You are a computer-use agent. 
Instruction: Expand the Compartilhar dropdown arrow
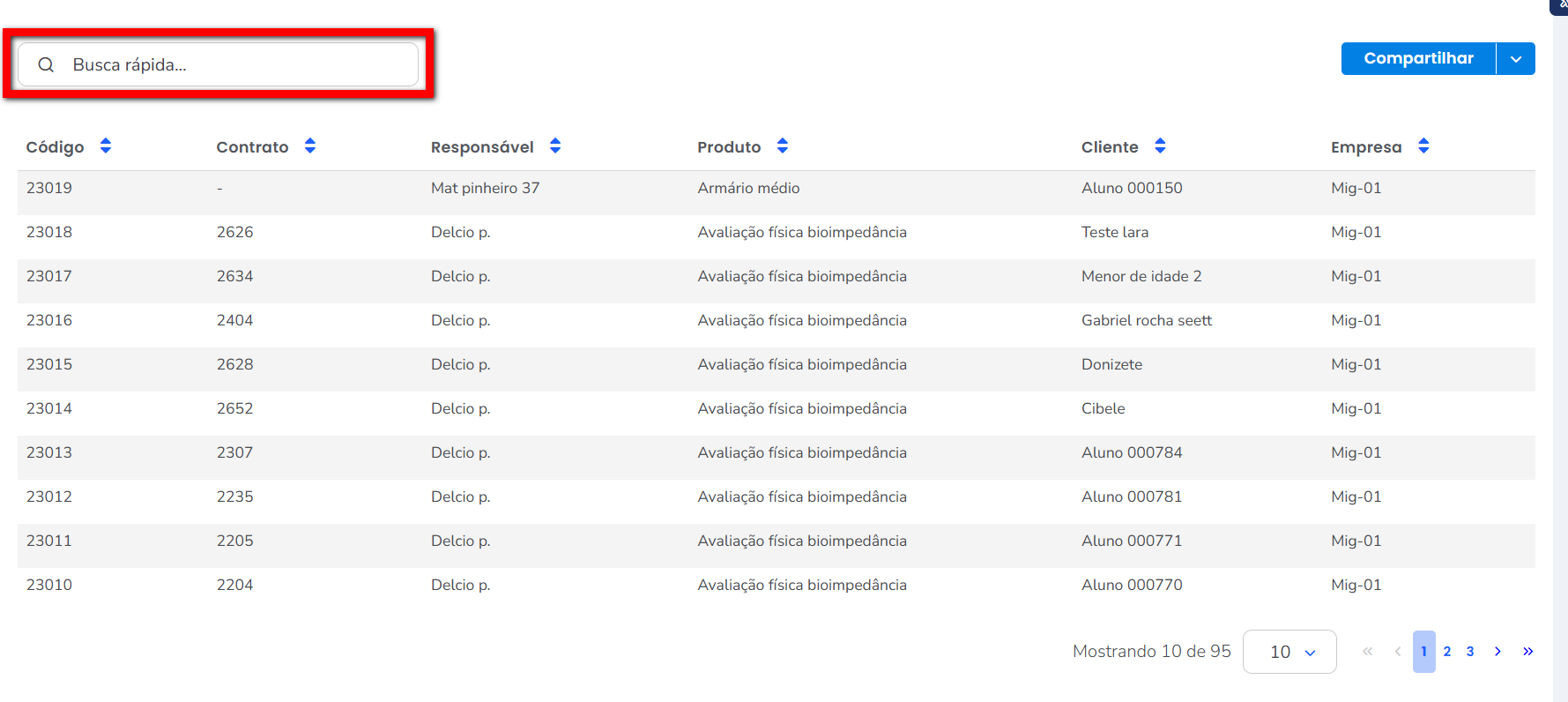tap(1516, 59)
